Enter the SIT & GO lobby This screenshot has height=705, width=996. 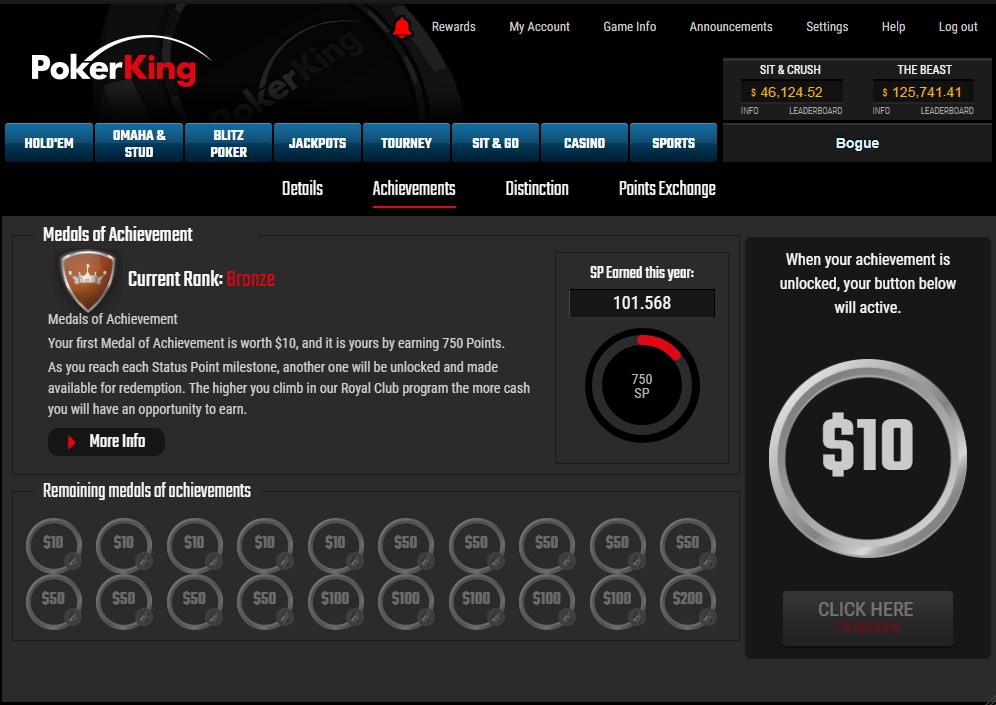point(495,142)
